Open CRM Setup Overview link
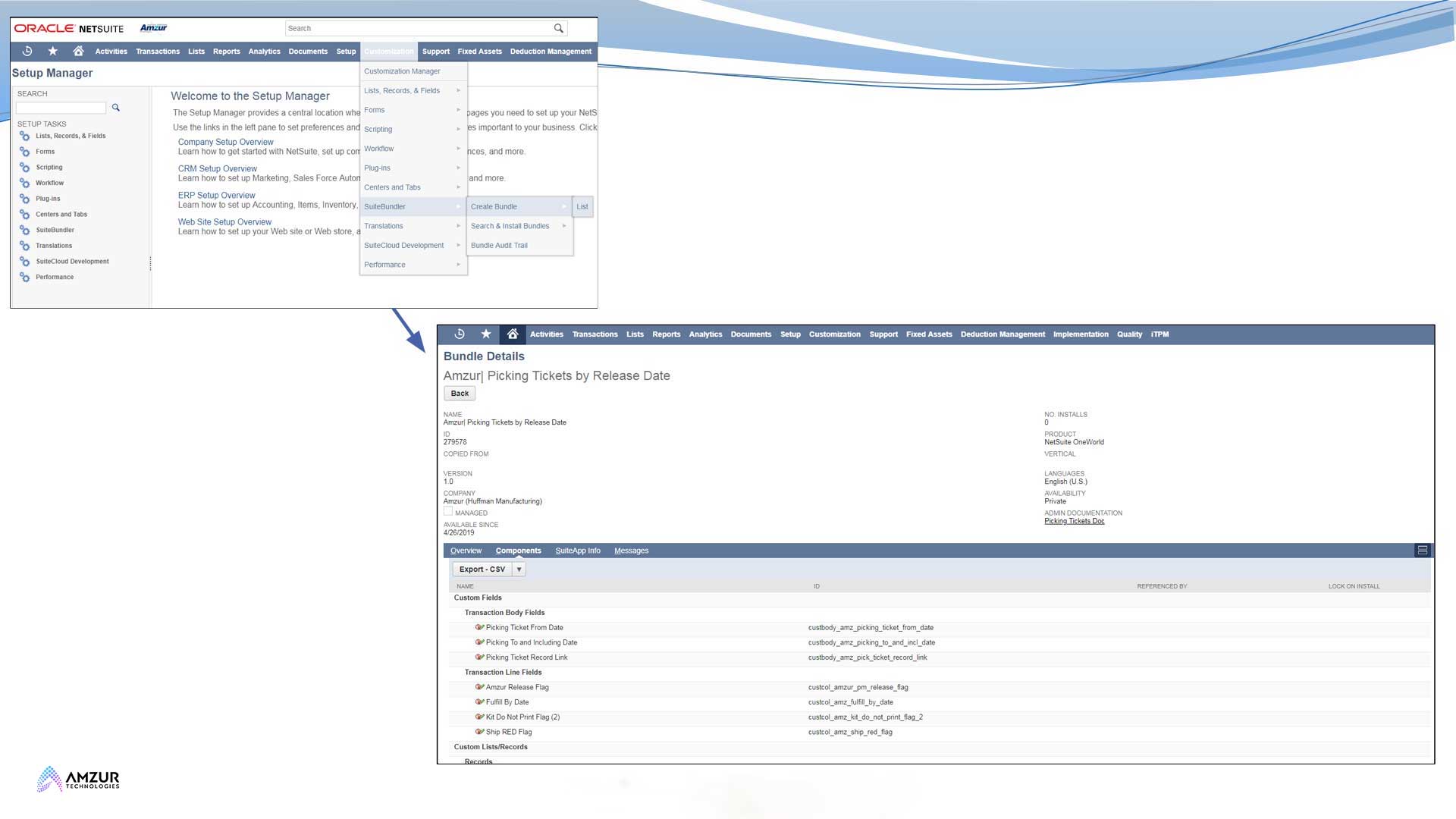 pyautogui.click(x=218, y=168)
